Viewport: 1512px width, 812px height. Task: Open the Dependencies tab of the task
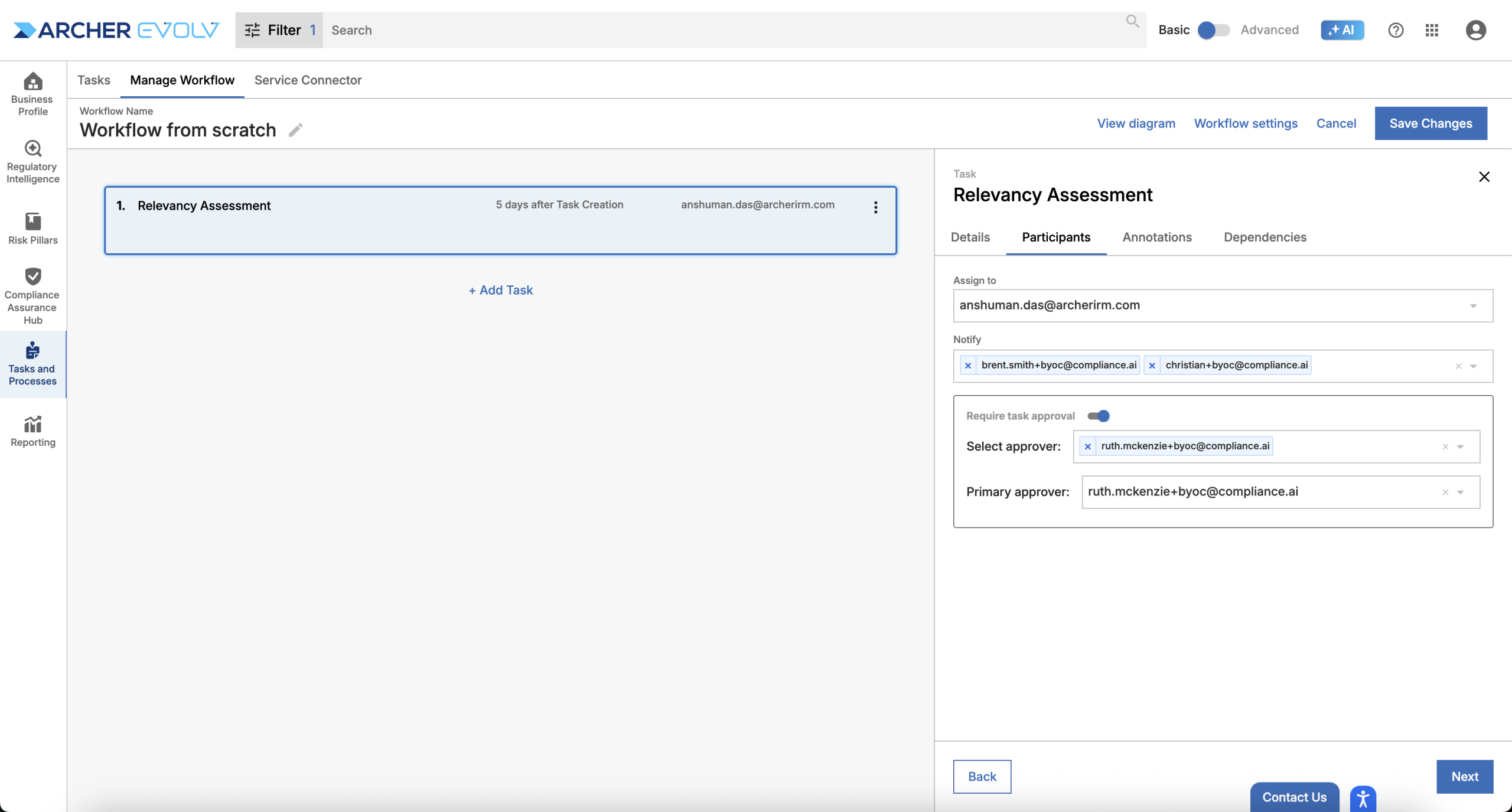[1265, 237]
